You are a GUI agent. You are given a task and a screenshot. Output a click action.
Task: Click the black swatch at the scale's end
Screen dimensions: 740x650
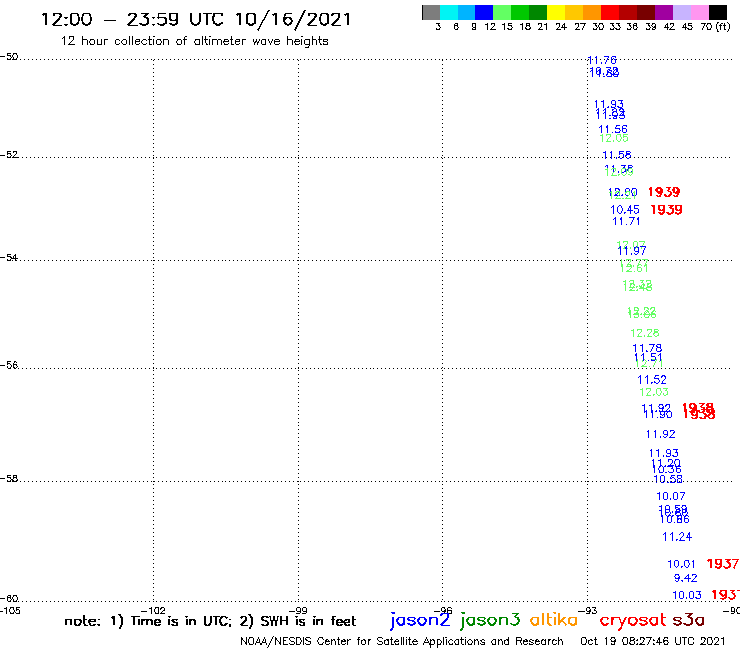pyautogui.click(x=717, y=12)
